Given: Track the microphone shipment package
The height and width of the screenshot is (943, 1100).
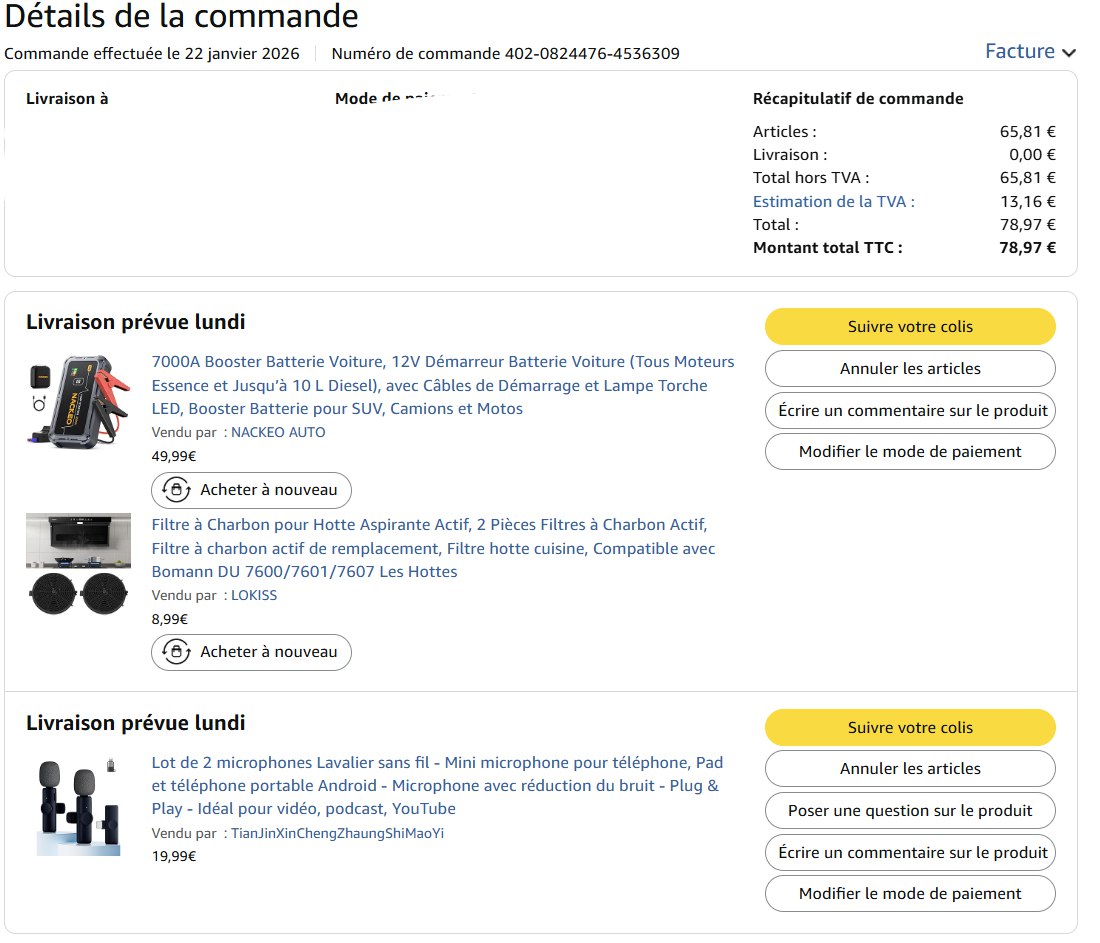Looking at the screenshot, I should pos(910,728).
